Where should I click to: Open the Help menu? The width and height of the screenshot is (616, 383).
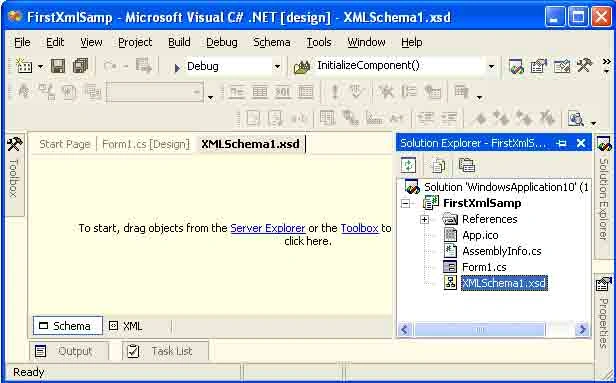411,42
